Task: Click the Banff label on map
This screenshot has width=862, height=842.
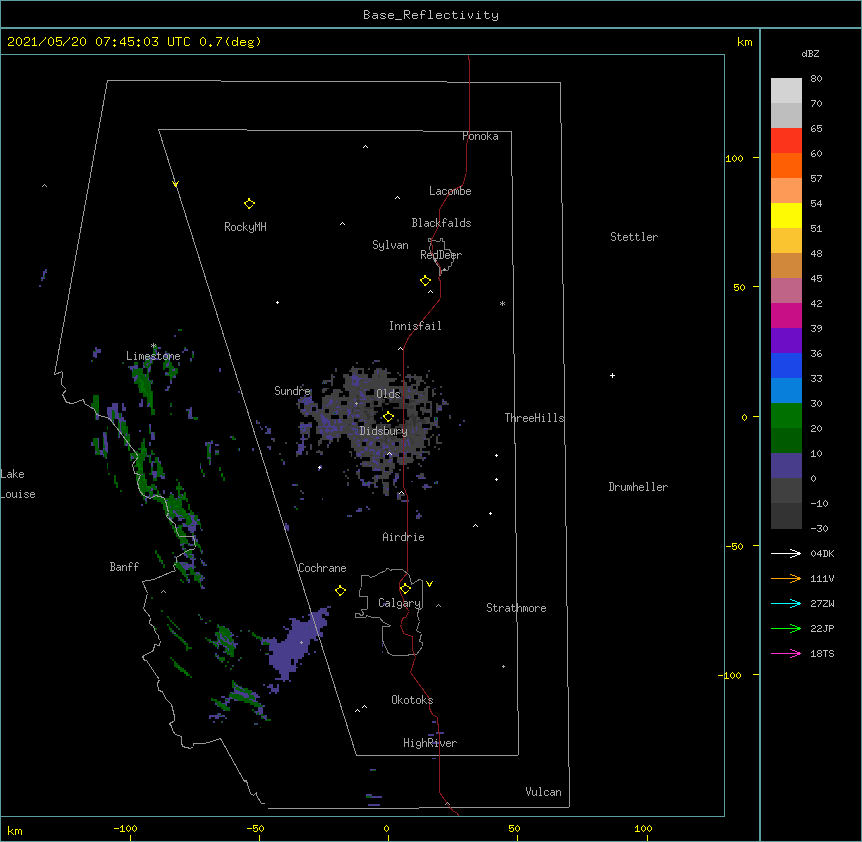Action: tap(124, 567)
